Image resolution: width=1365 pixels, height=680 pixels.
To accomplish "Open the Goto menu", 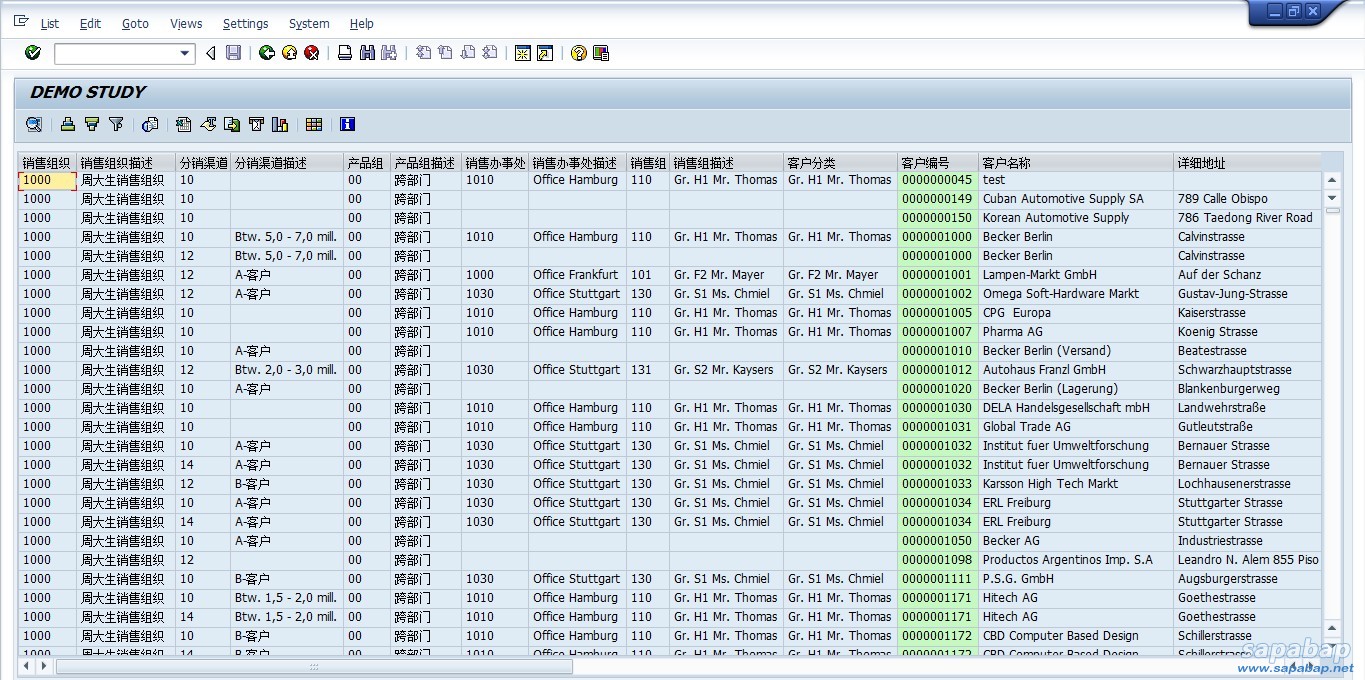I will (x=135, y=24).
